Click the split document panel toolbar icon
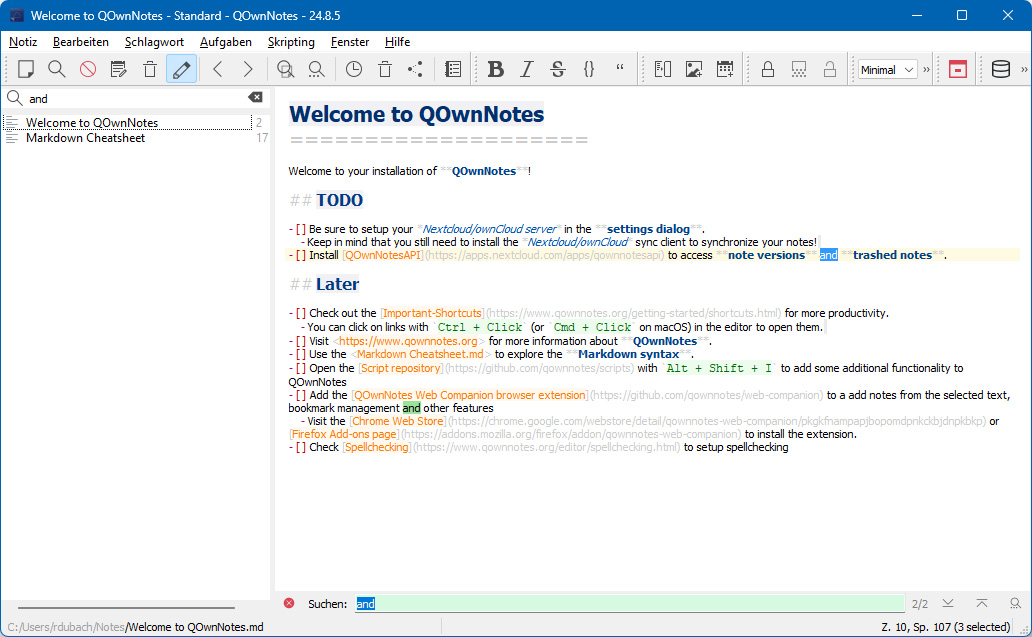The height and width of the screenshot is (637, 1032). coord(663,69)
